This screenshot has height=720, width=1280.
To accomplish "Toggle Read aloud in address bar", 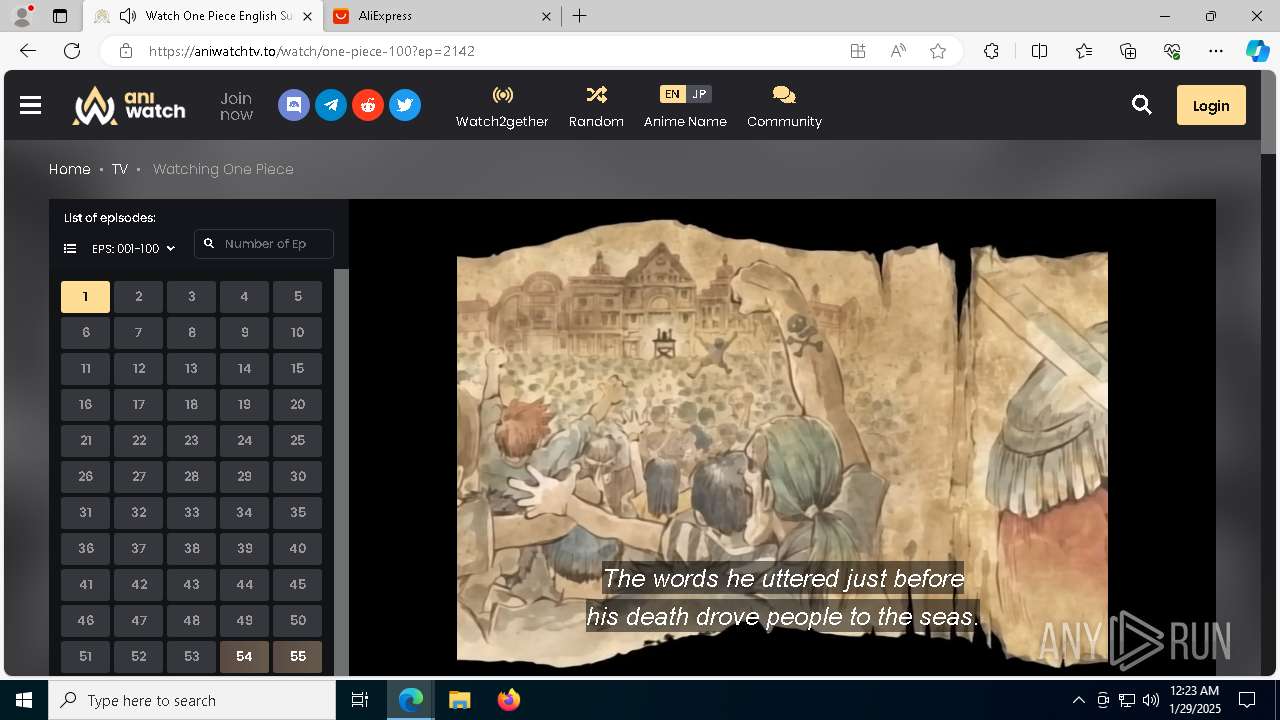I will click(898, 51).
